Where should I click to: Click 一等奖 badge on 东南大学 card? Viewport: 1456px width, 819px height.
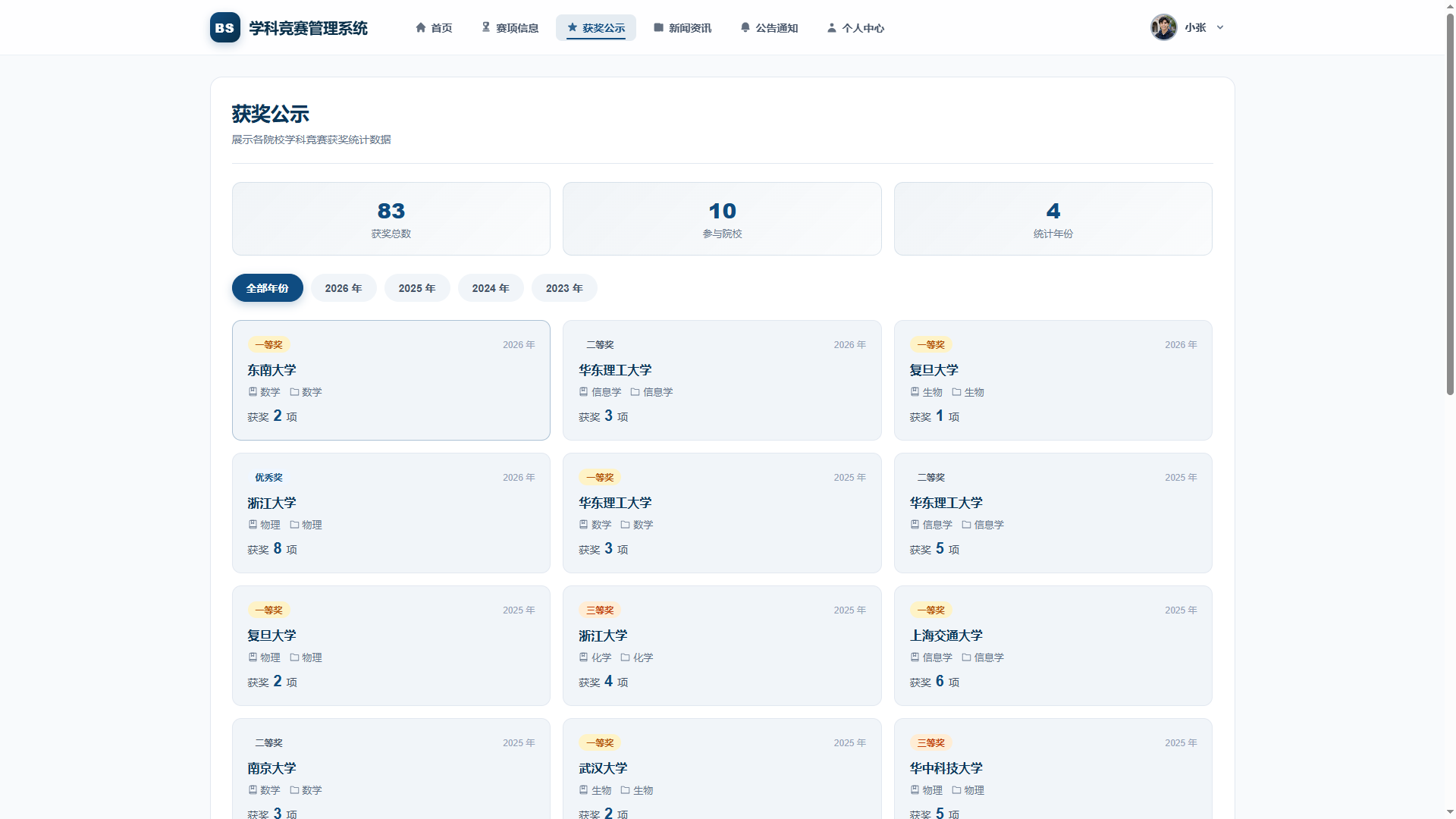click(x=268, y=344)
